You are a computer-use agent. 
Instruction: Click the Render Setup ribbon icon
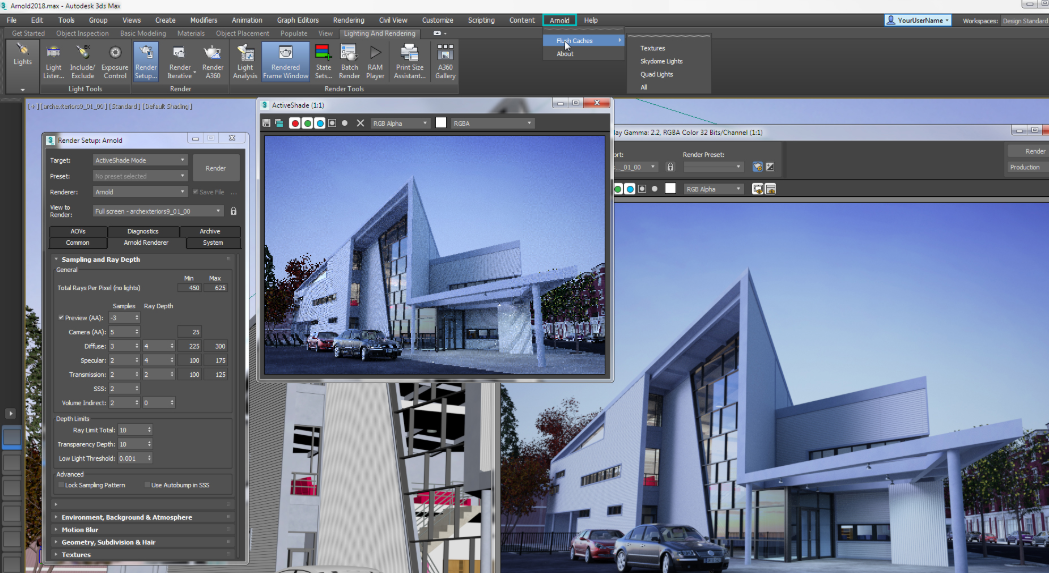point(146,62)
